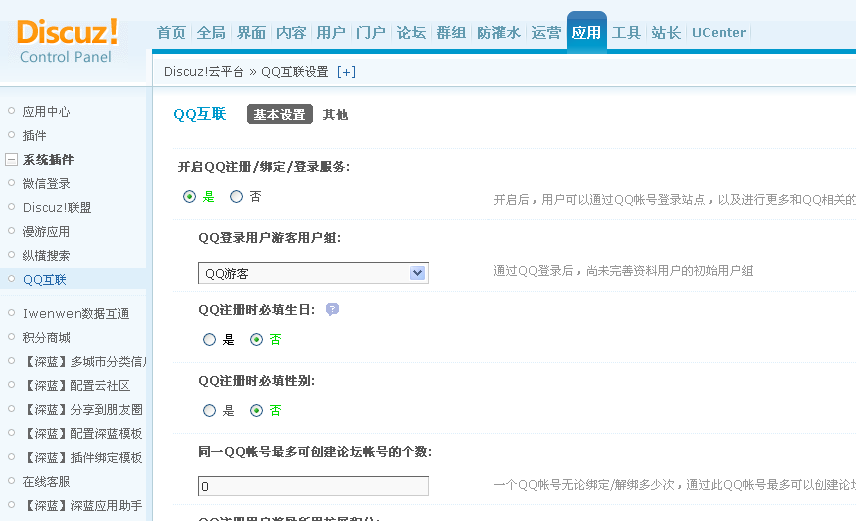Select 否 for 开启QQ注册/绑定/登录服务
The height and width of the screenshot is (521, 856).
237,197
